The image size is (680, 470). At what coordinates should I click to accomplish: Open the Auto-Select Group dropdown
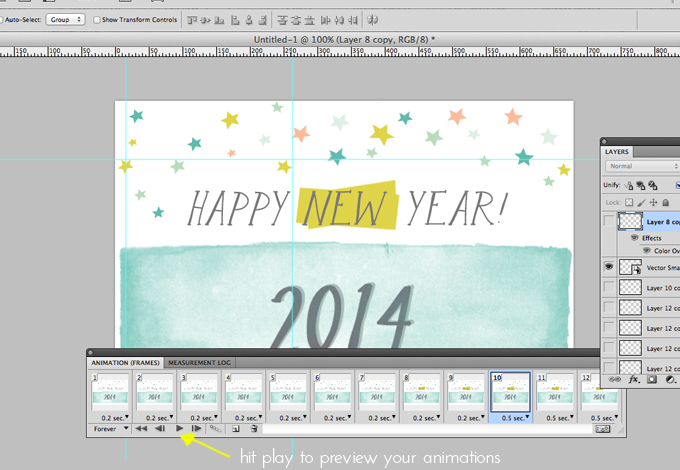(x=65, y=20)
